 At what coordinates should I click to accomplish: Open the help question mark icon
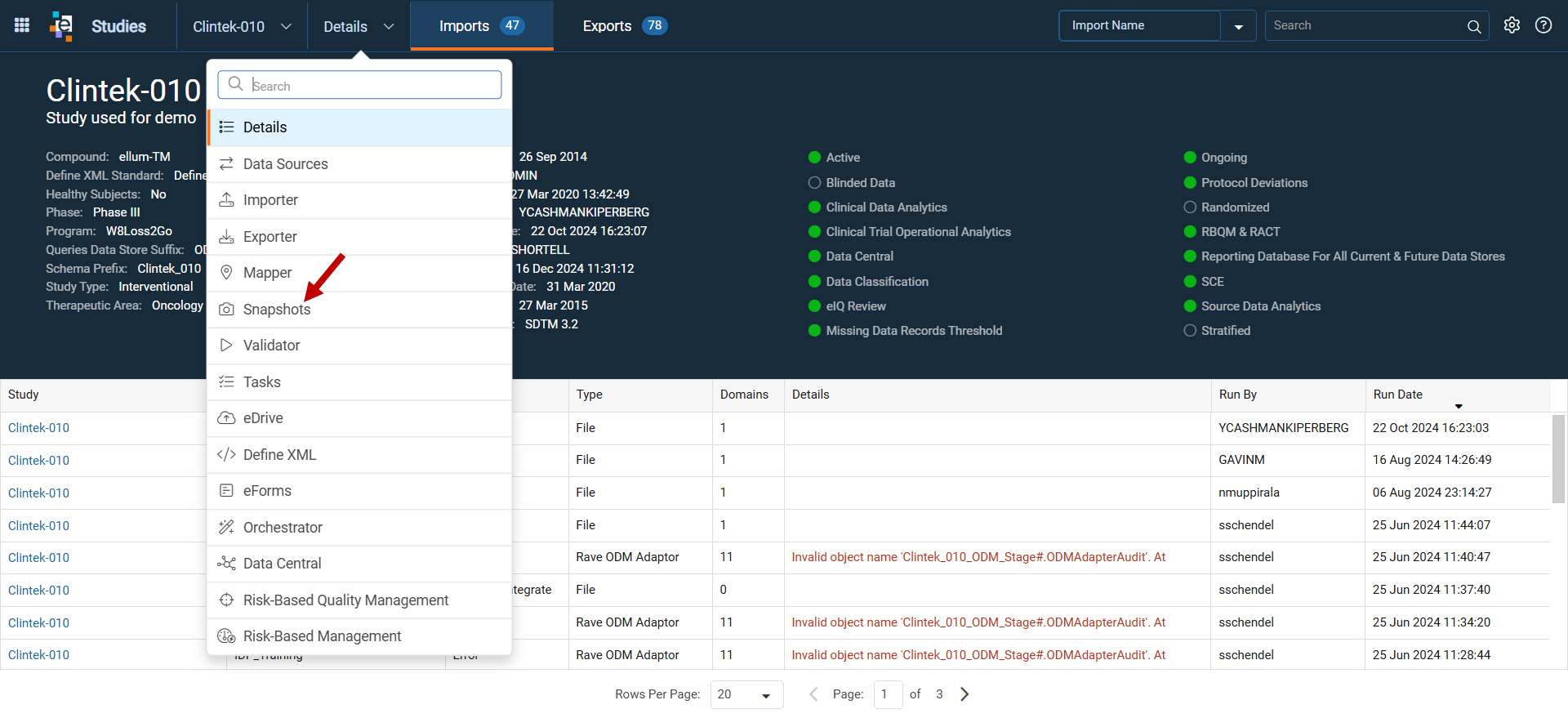pyautogui.click(x=1543, y=25)
